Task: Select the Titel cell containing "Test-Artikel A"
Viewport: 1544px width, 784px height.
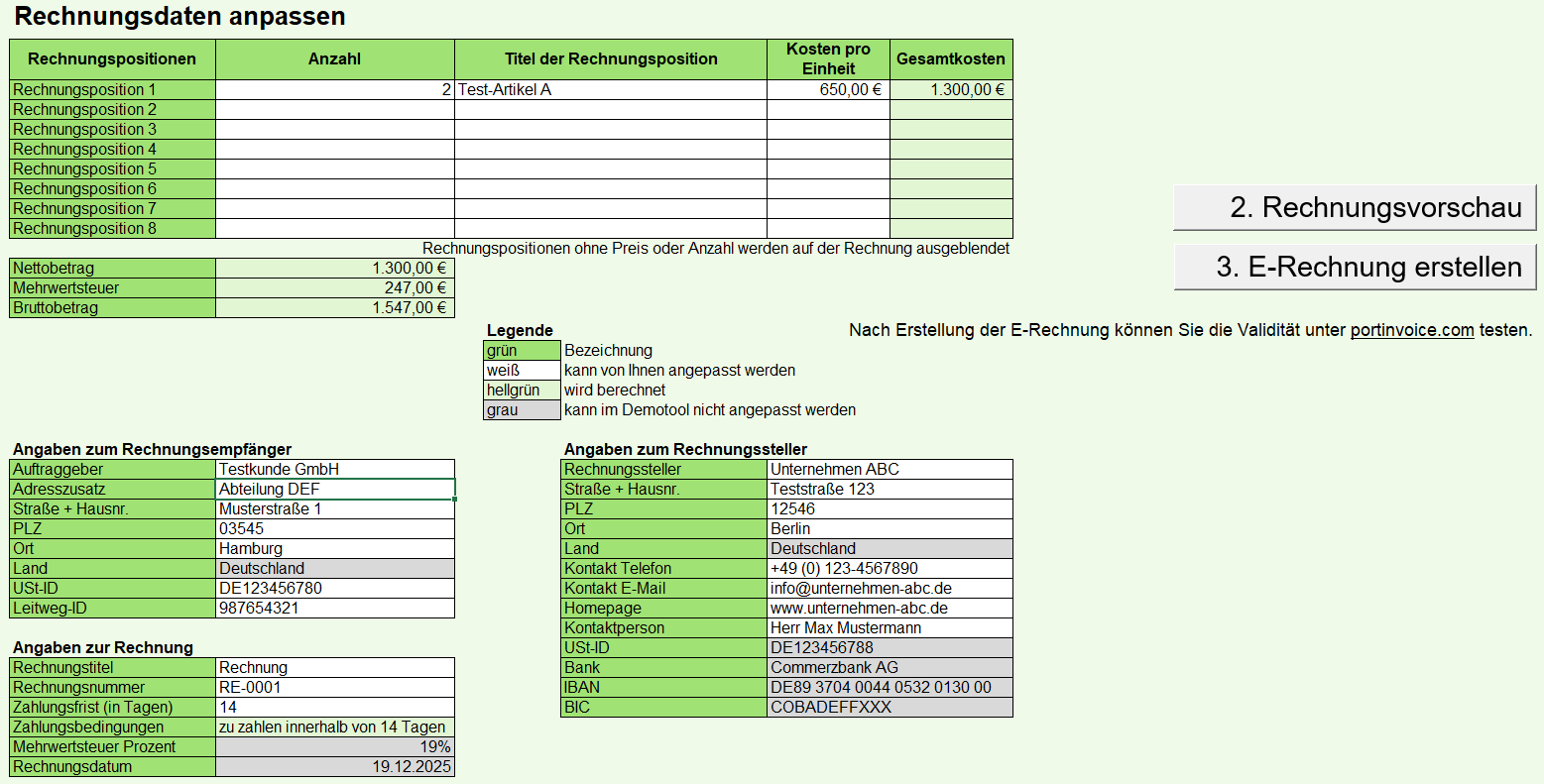Action: click(x=610, y=89)
